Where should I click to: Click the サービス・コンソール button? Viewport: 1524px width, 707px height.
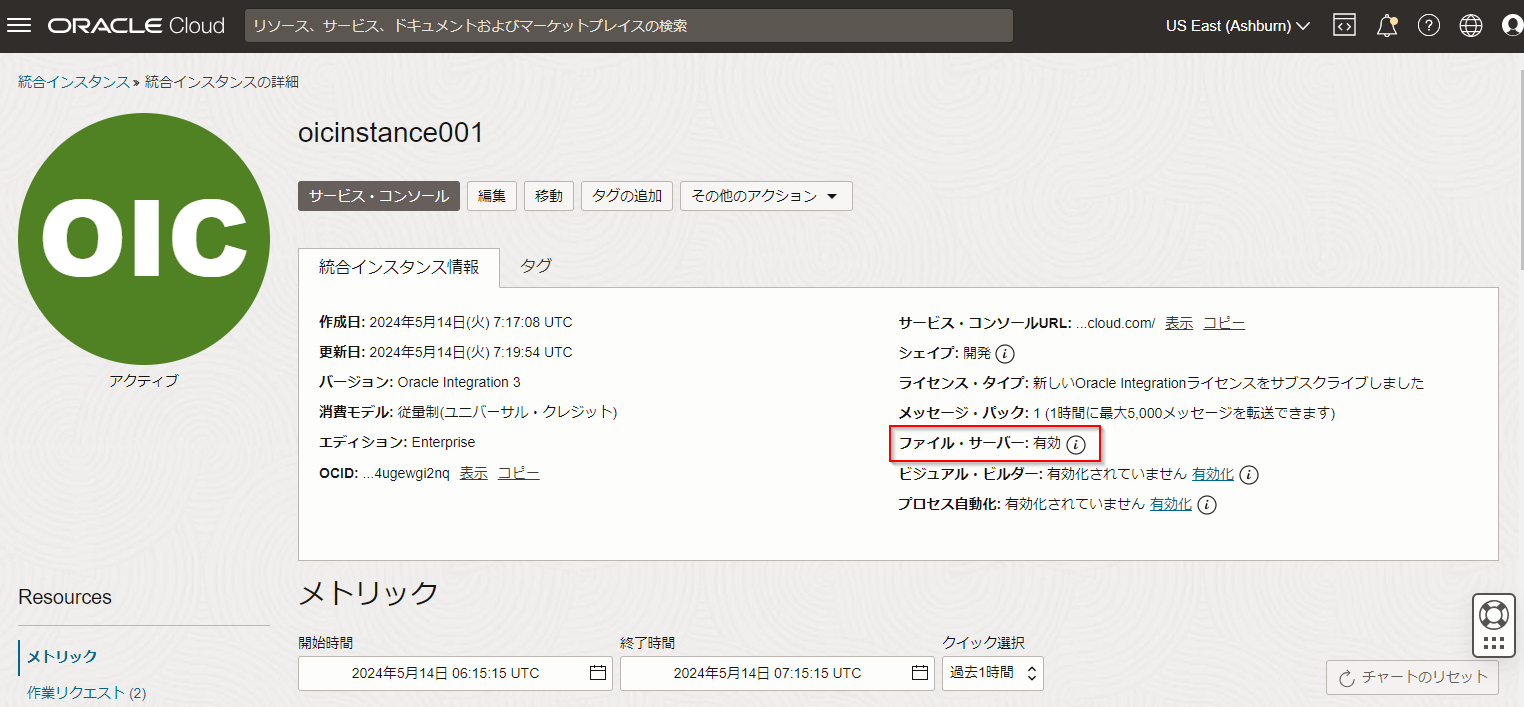[379, 196]
